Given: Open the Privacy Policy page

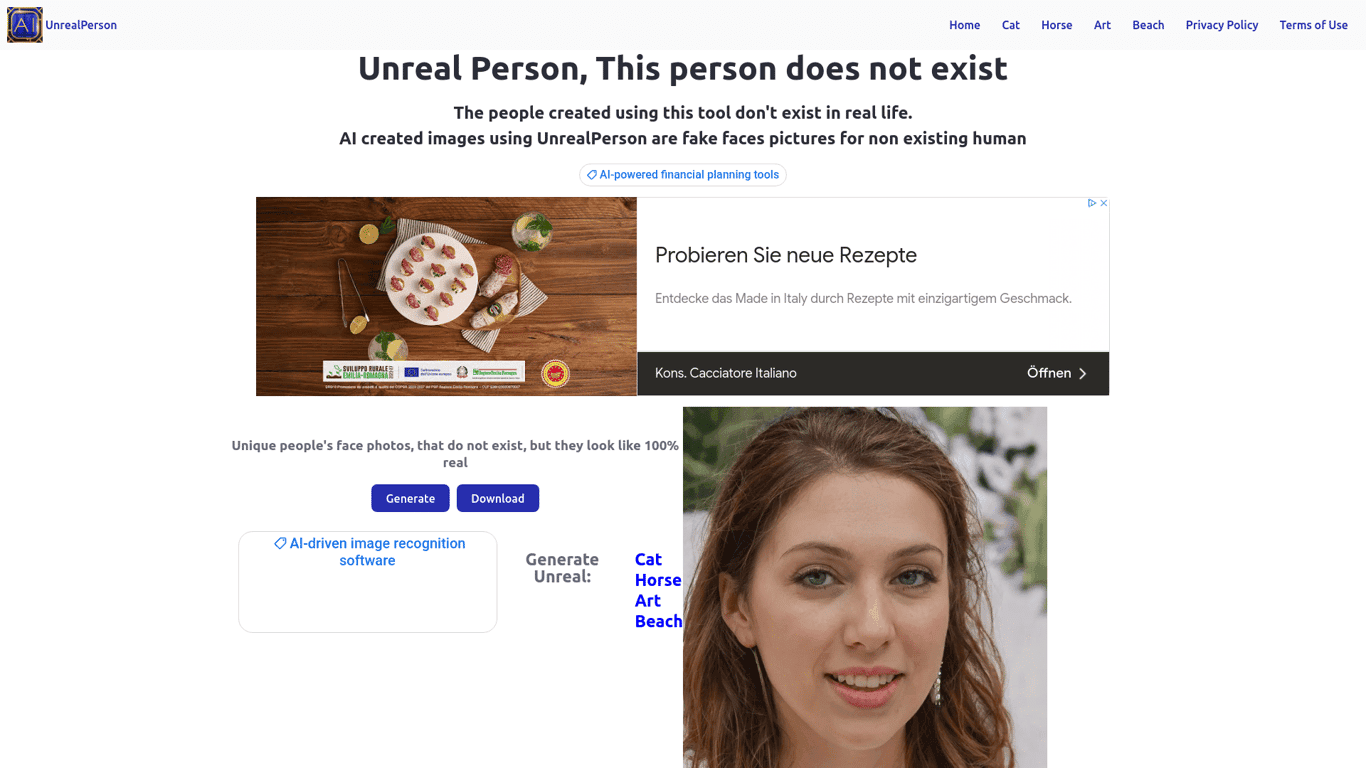Looking at the screenshot, I should point(1222,25).
